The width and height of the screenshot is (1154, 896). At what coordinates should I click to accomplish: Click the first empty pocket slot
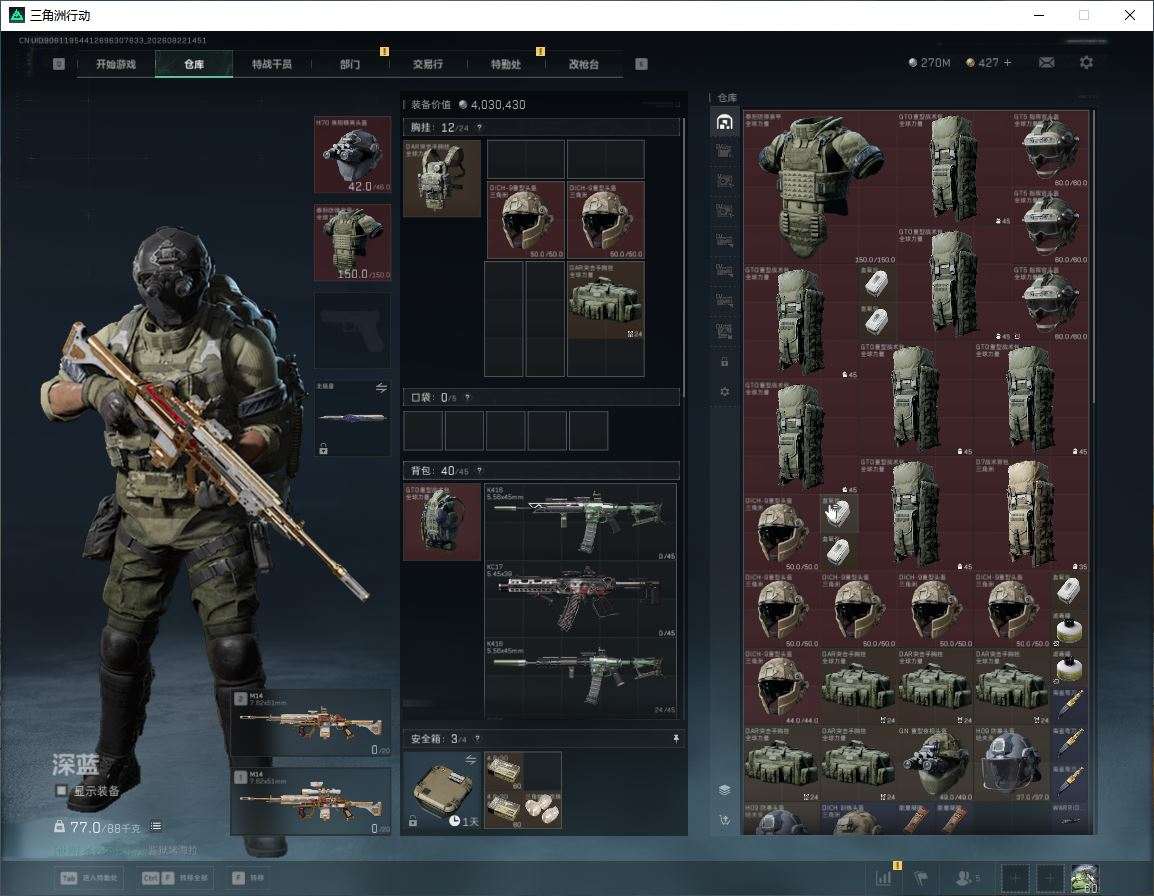[423, 431]
